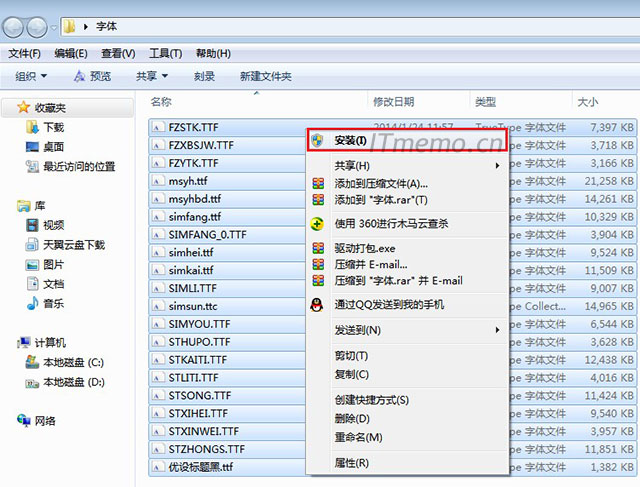This screenshot has width=640, height=487.
Task: Open 视频 library in sidebar
Action: [45, 225]
